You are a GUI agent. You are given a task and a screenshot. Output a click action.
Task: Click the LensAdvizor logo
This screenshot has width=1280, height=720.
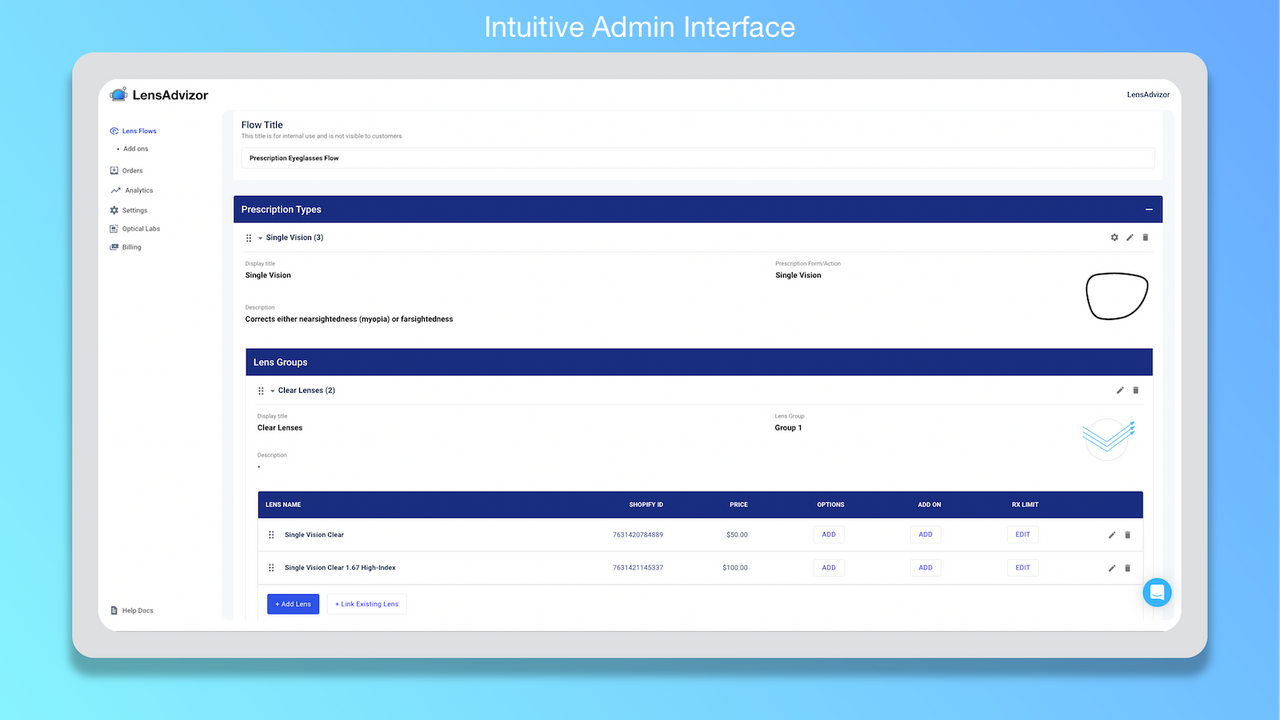click(x=159, y=94)
